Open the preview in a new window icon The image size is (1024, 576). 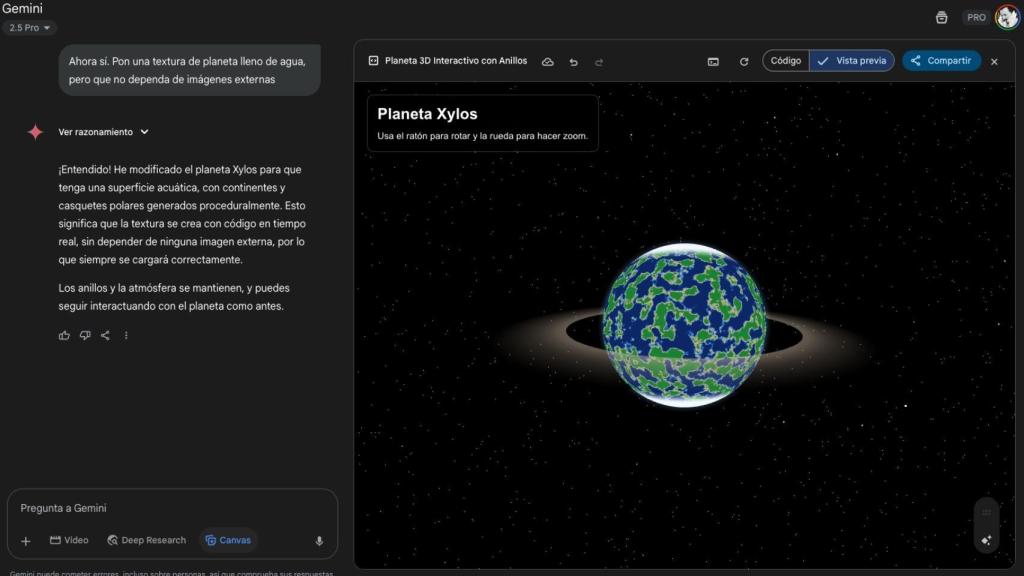[x=712, y=61]
